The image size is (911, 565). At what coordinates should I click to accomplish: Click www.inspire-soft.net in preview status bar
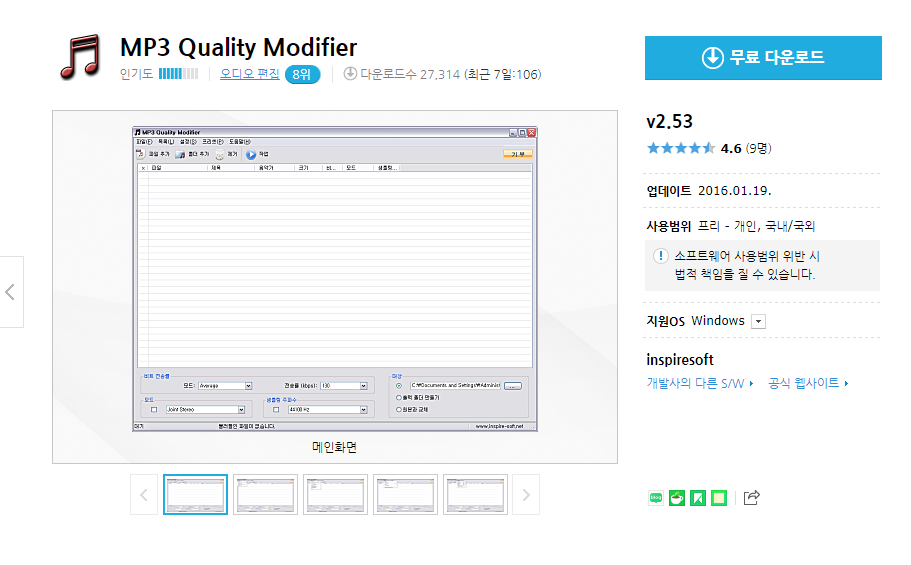pos(500,427)
